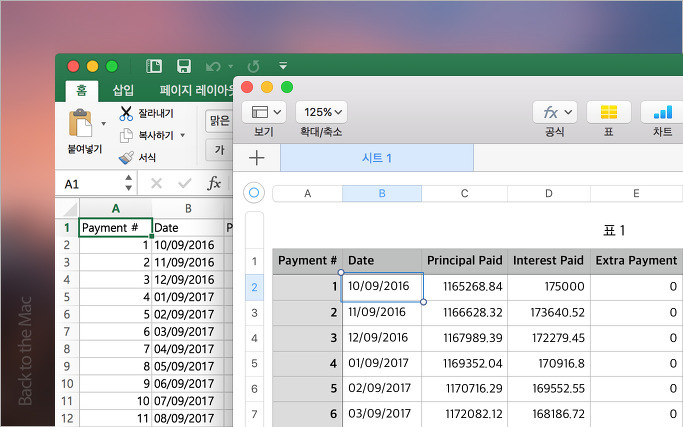Click the 서식 format painter brush
683x427 pixels.
pyautogui.click(x=126, y=157)
